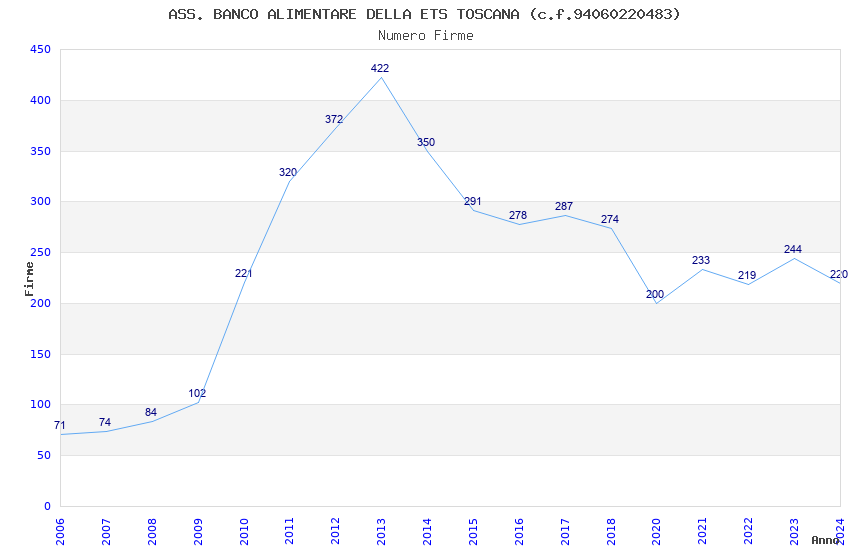The width and height of the screenshot is (850, 550).
Task: Click data label 372 for 2012
Action: click(334, 119)
